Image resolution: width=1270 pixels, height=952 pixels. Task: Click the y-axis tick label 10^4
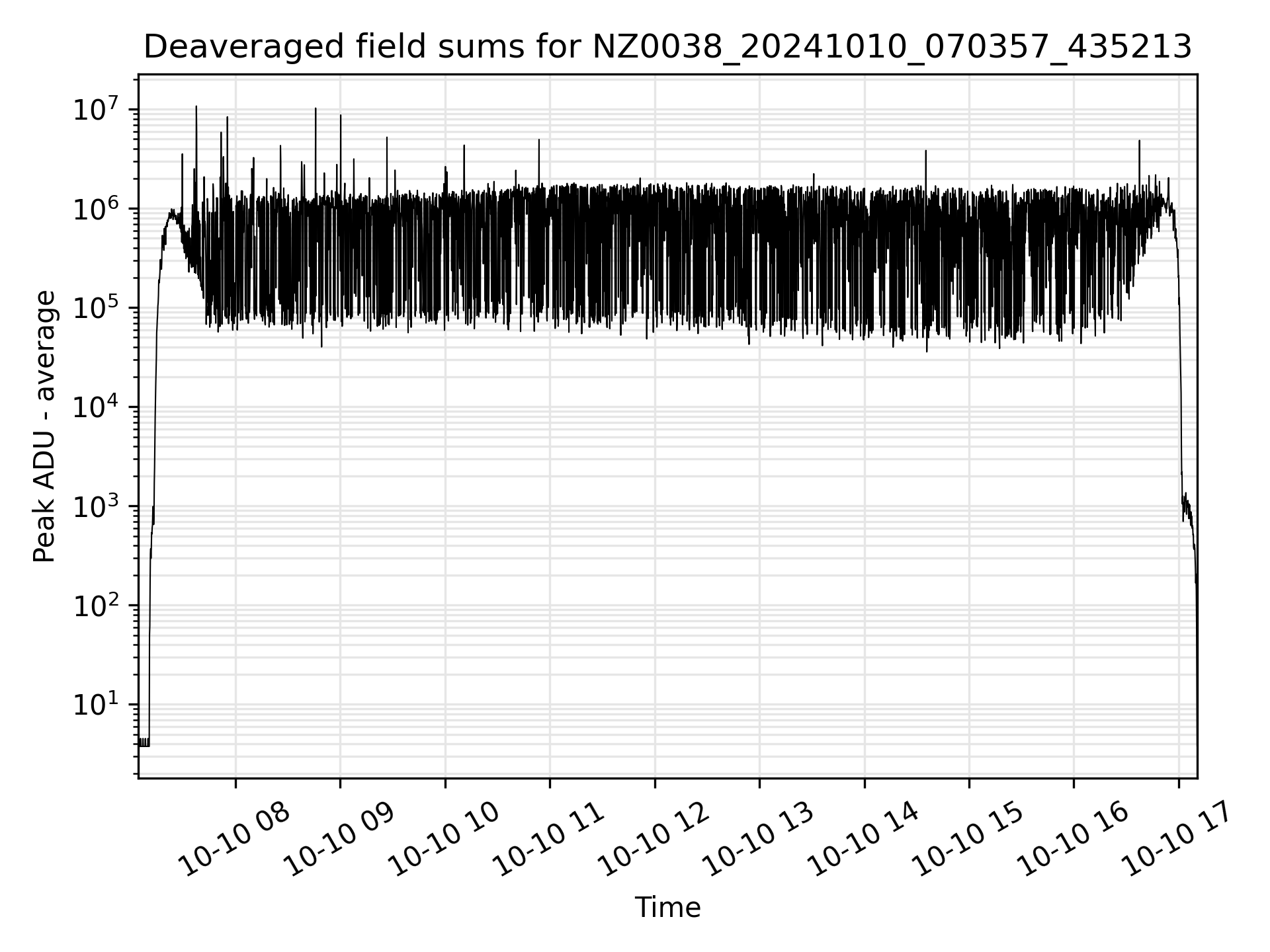97,406
